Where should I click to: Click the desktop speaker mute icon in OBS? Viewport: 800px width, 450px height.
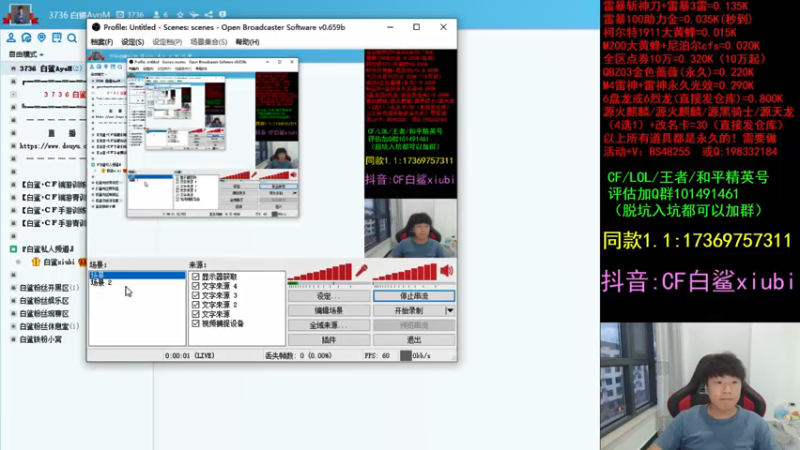(x=447, y=270)
